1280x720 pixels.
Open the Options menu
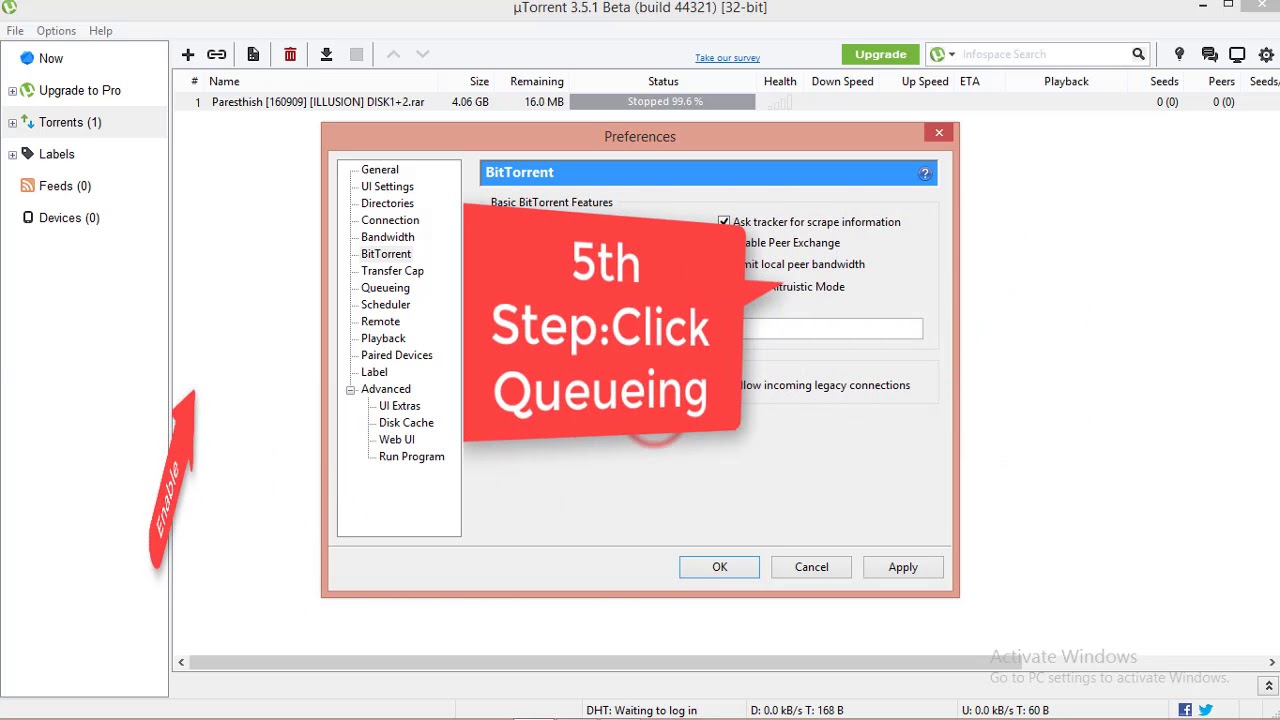[x=56, y=31]
